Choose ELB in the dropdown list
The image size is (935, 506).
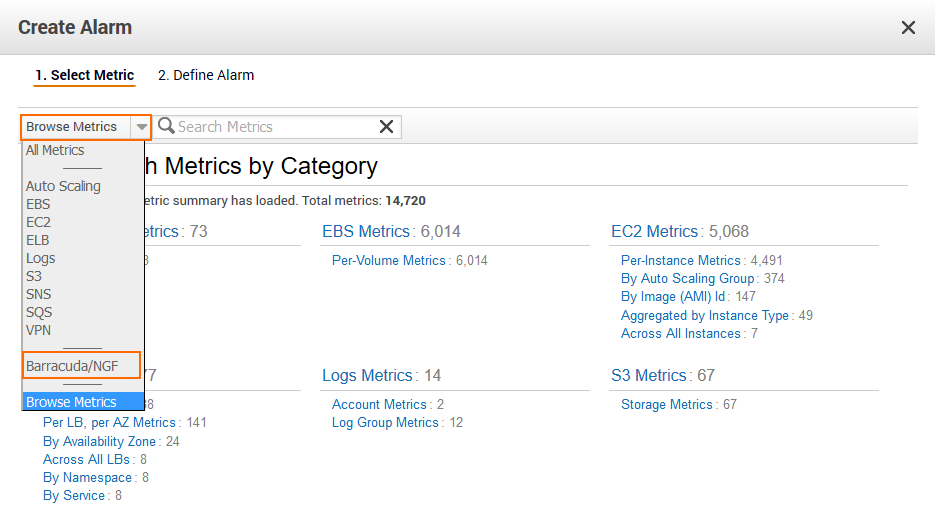coord(38,240)
